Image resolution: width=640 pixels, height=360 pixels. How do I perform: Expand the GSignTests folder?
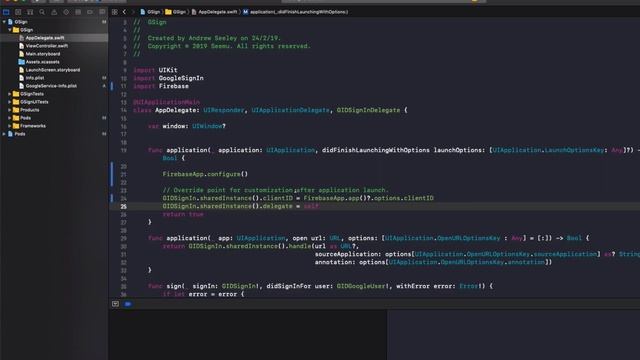(10, 94)
